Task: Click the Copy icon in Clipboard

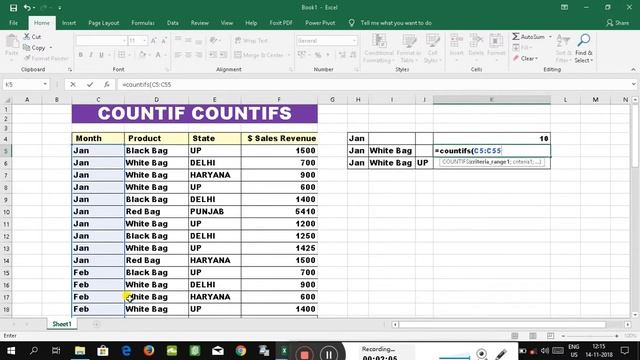Action: click(x=27, y=48)
